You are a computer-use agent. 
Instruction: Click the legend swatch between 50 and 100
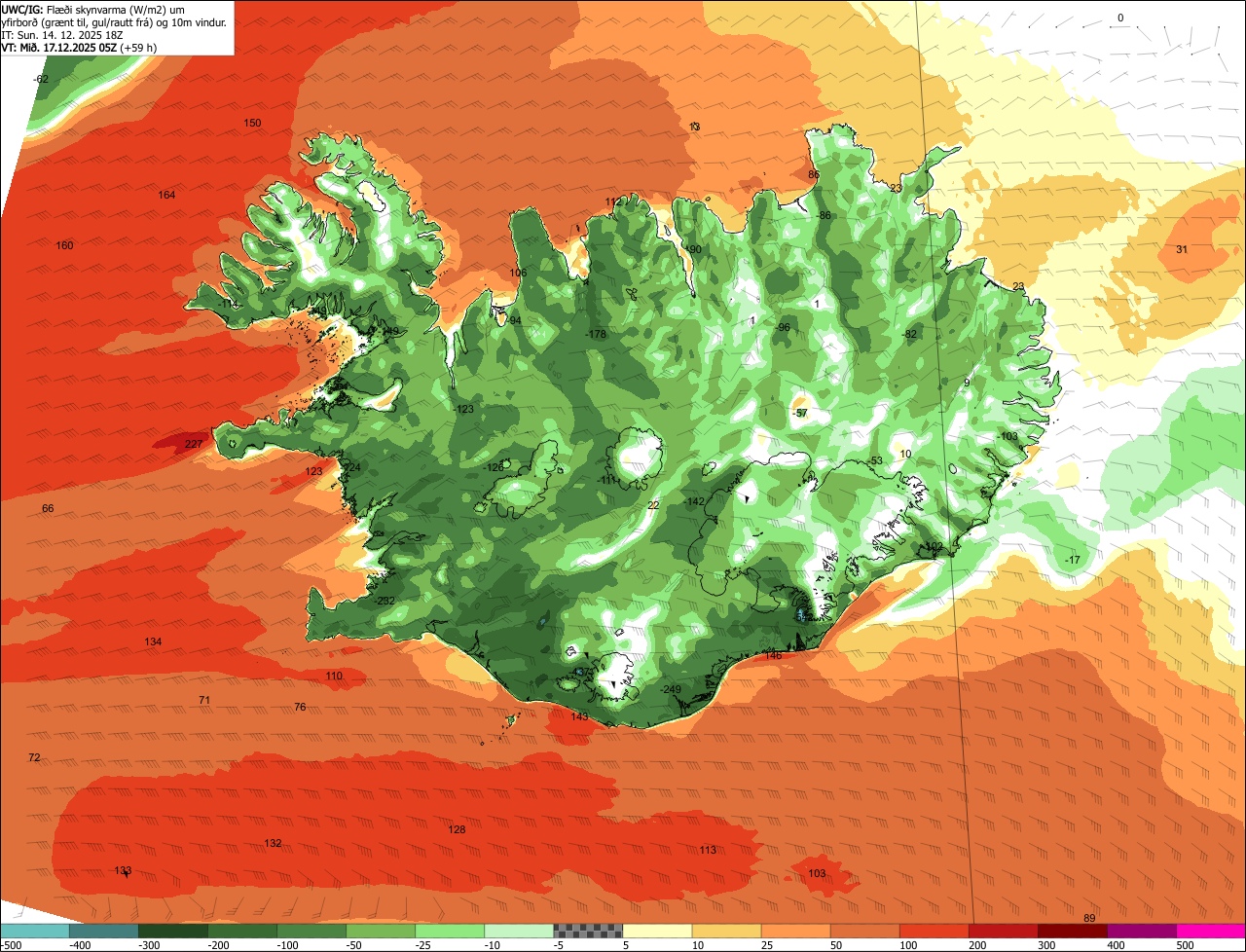tap(864, 931)
